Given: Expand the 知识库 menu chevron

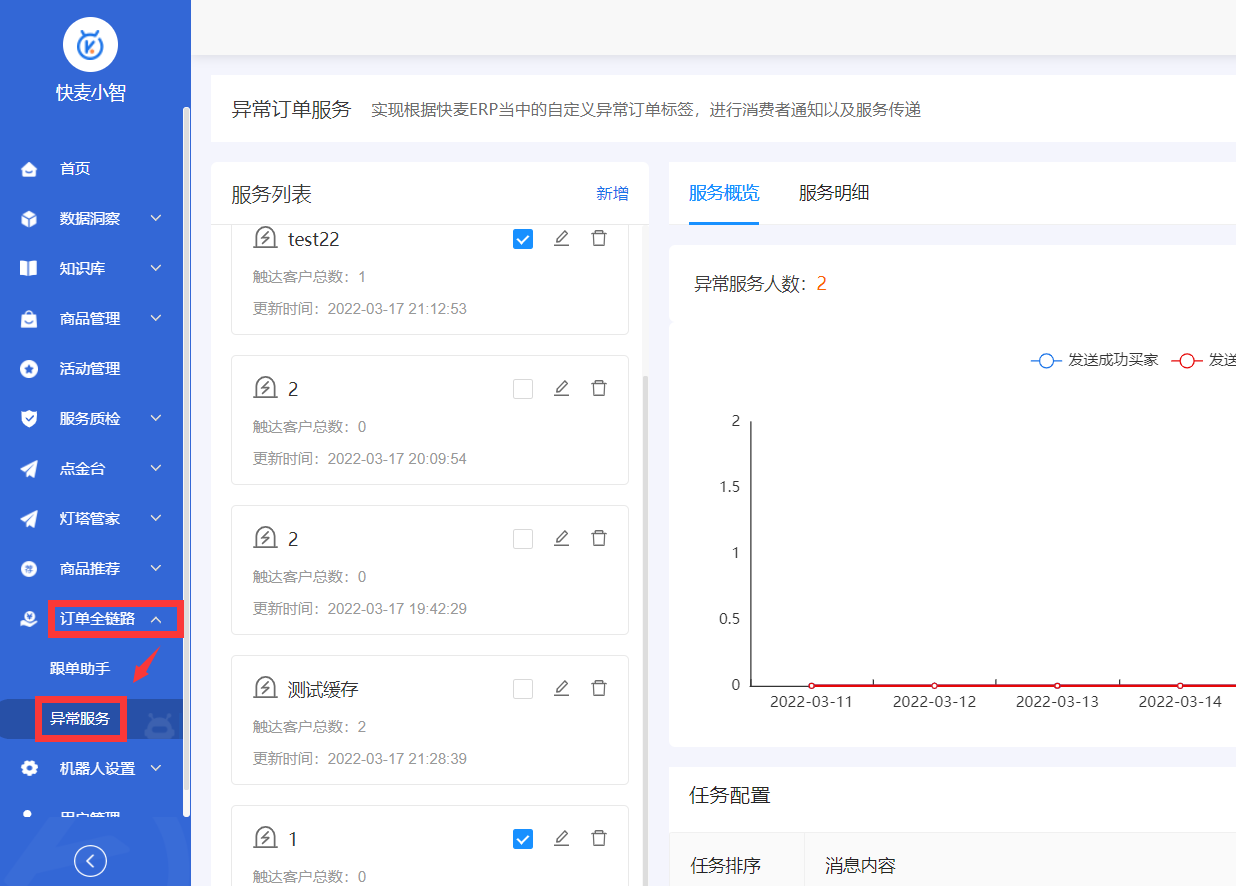Looking at the screenshot, I should (x=156, y=268).
